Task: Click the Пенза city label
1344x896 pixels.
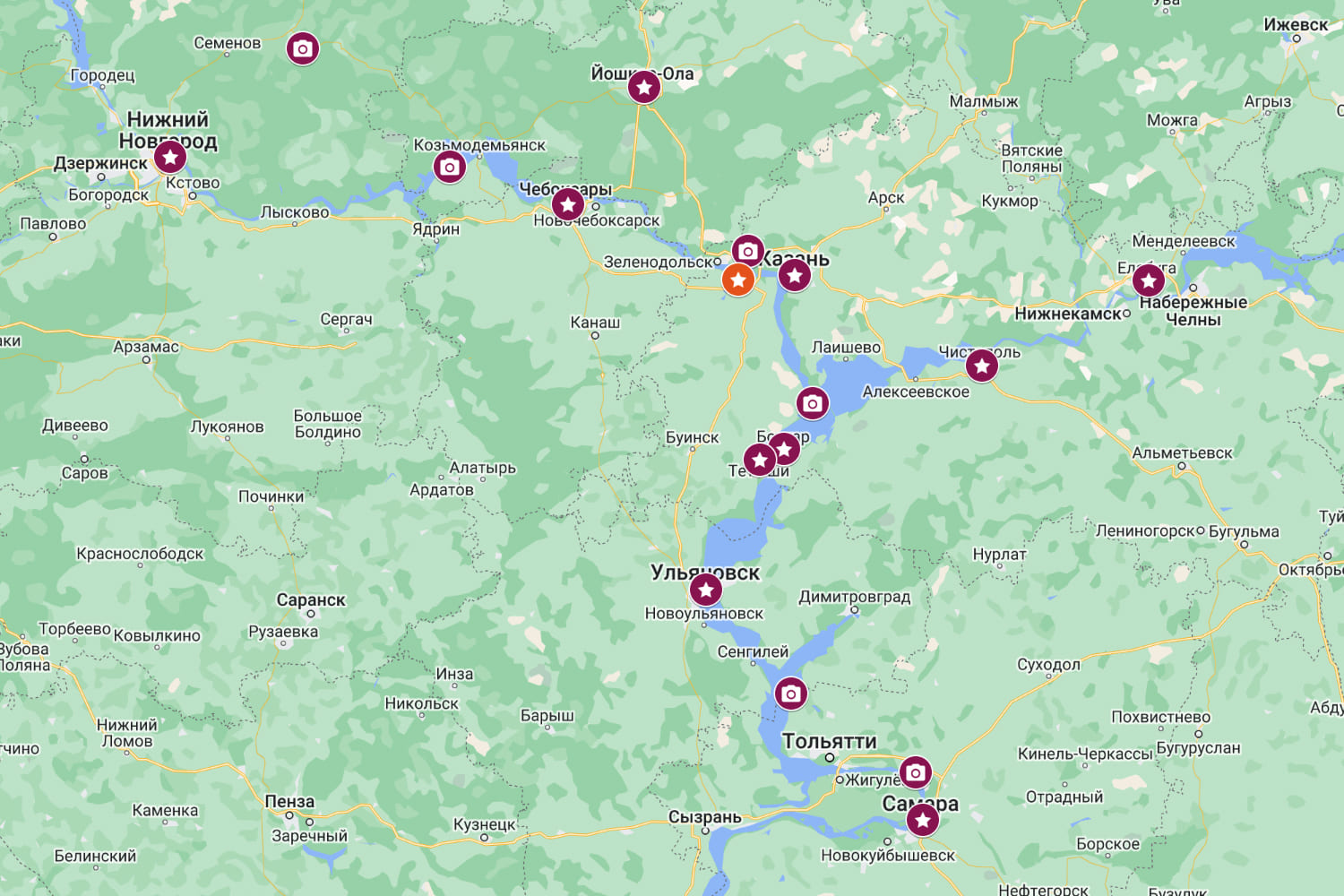Action: [289, 801]
